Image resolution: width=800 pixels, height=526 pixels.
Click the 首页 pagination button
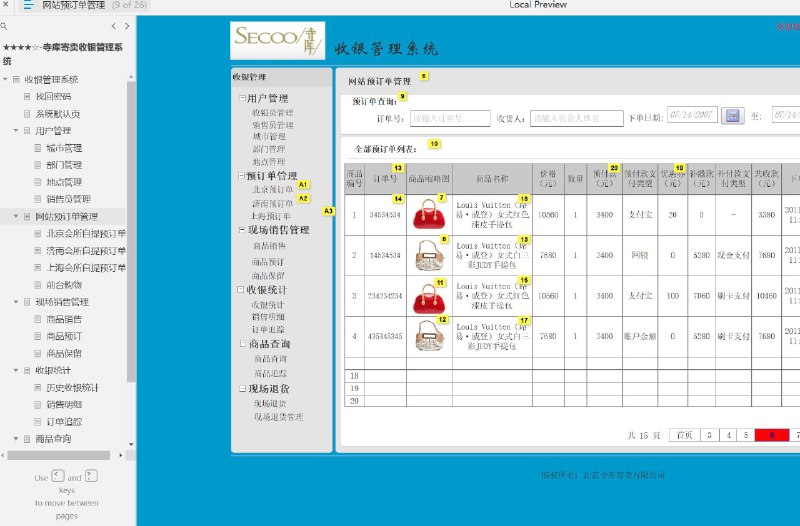(x=684, y=435)
